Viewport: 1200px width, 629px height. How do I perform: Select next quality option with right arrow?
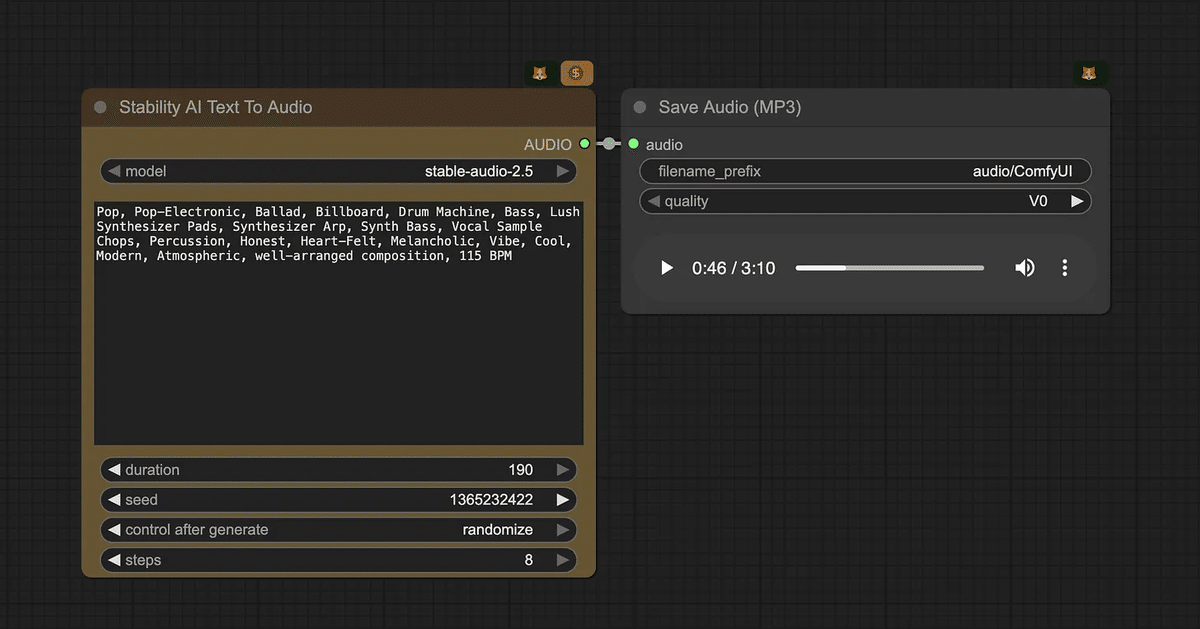(x=1077, y=201)
